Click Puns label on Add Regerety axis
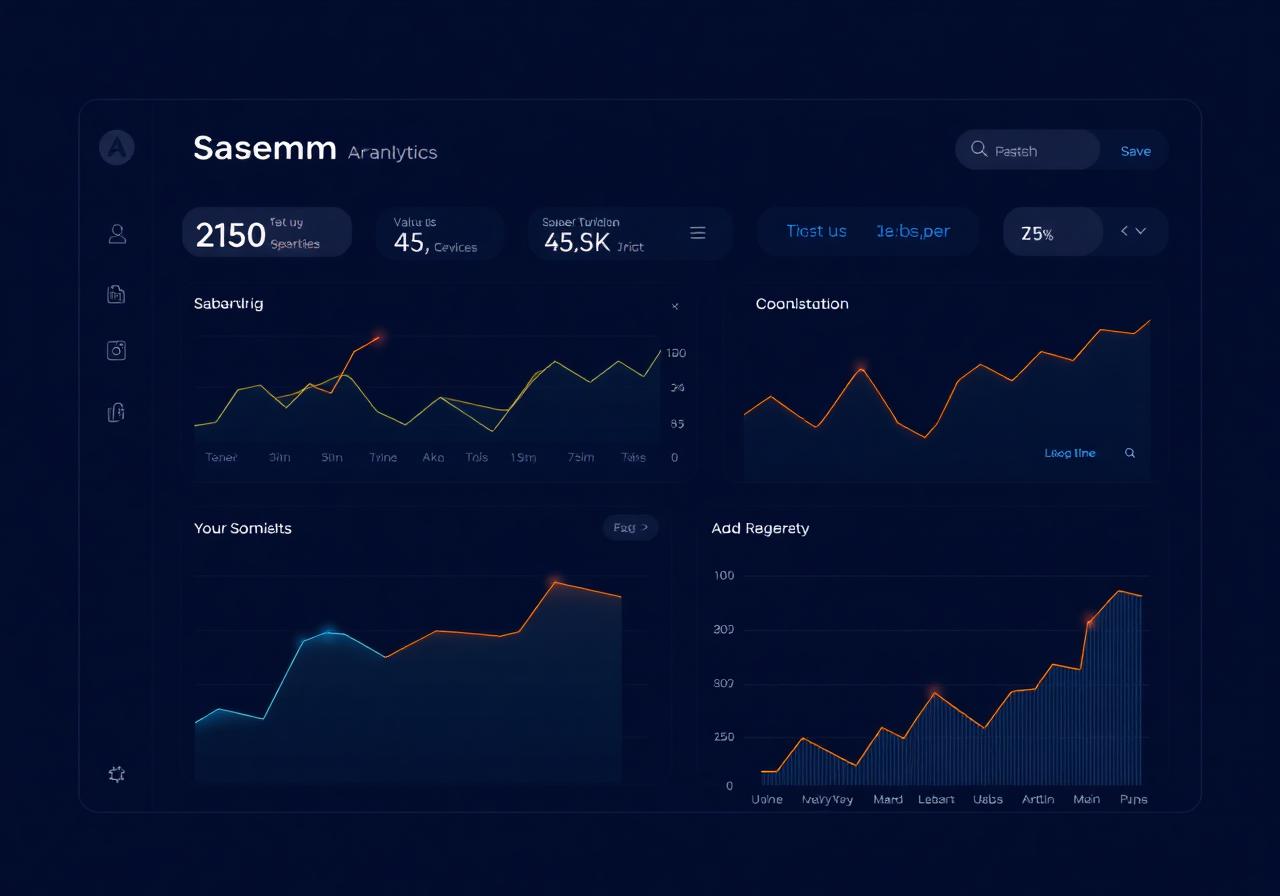 [x=1133, y=800]
